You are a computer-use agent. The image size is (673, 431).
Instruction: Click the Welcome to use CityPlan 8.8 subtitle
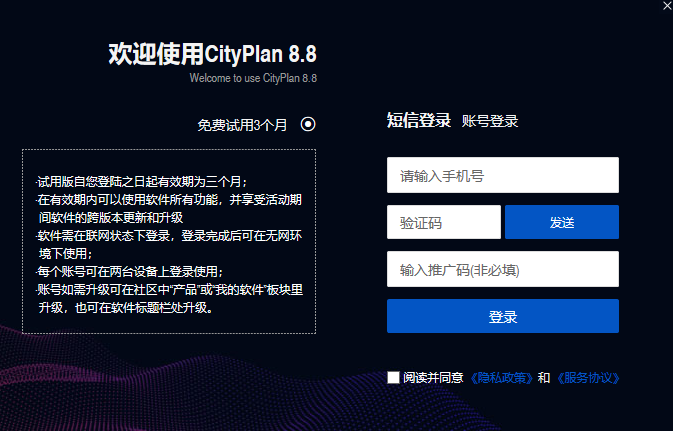[253, 78]
